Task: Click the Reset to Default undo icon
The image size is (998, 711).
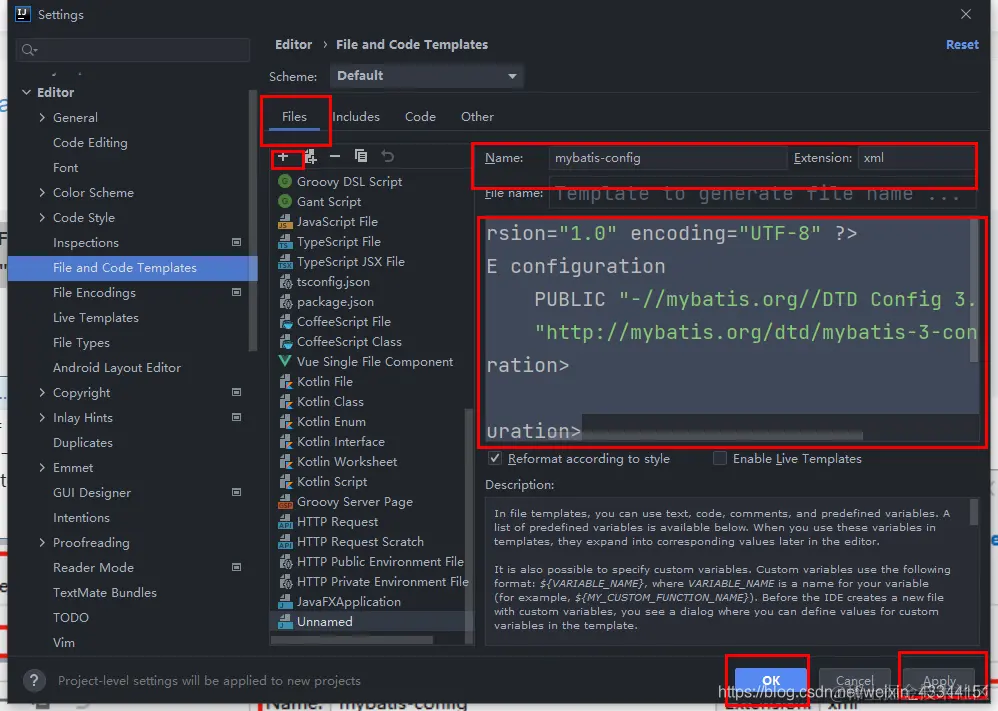Action: pos(388,156)
